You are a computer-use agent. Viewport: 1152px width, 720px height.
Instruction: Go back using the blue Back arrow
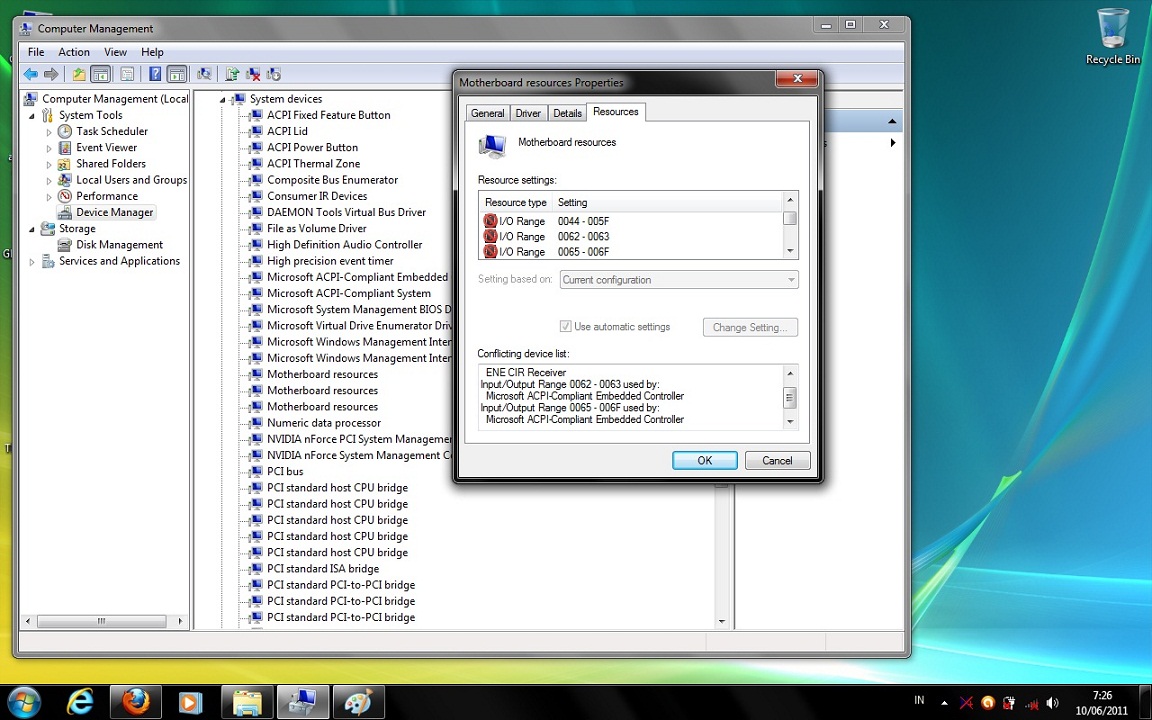[x=31, y=74]
